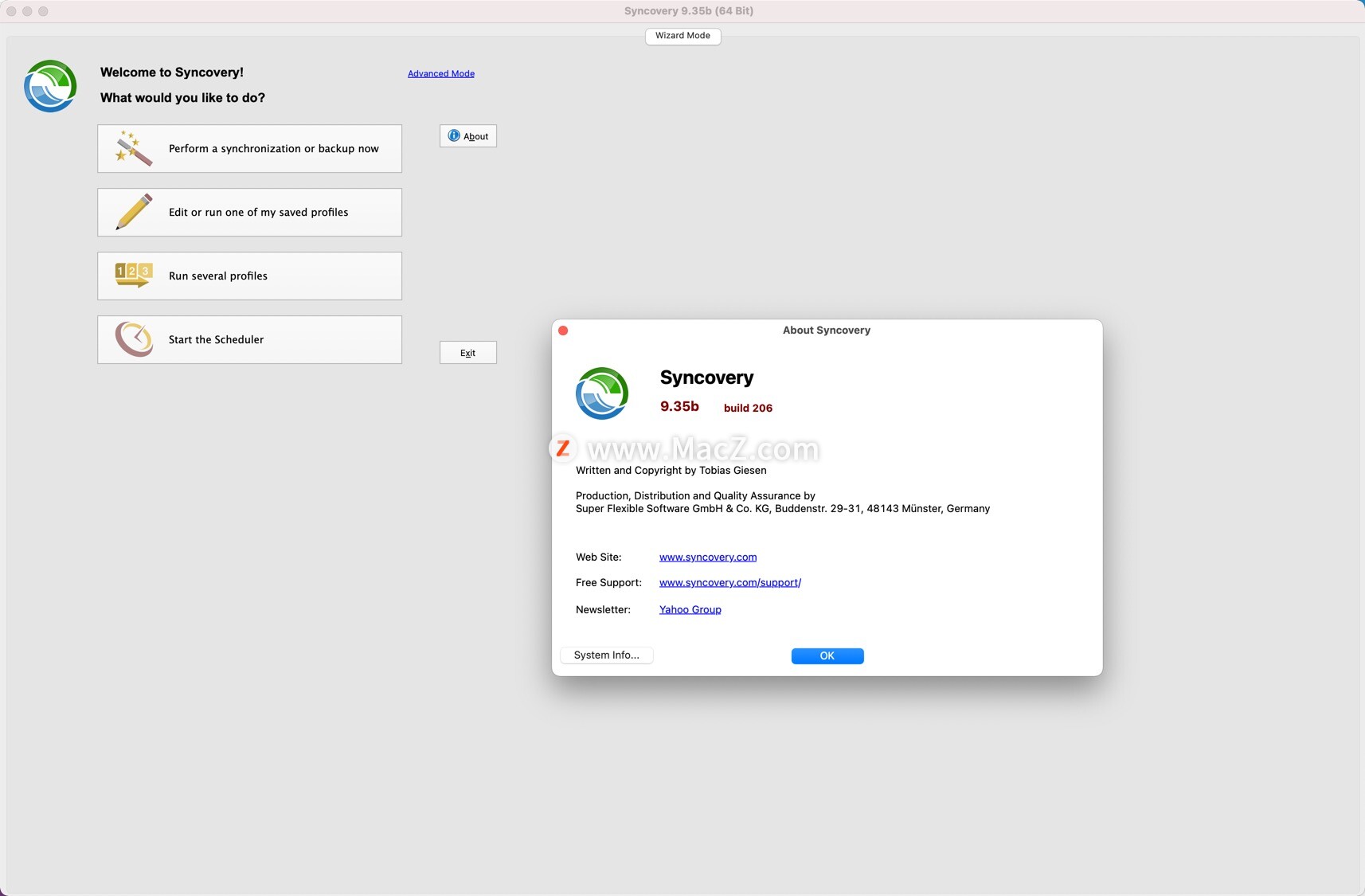Viewport: 1365px width, 896px height.
Task: Click Production, Distribution and Quality Assurance line
Action: pyautogui.click(x=695, y=496)
